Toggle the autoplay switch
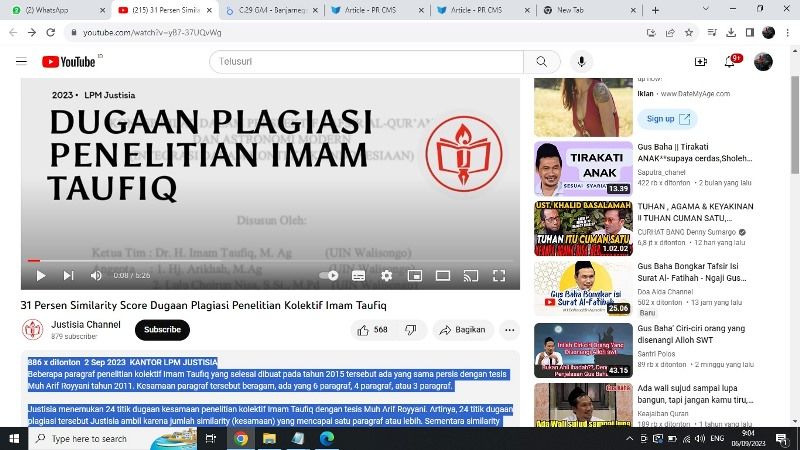The height and width of the screenshot is (450, 800). tap(329, 276)
